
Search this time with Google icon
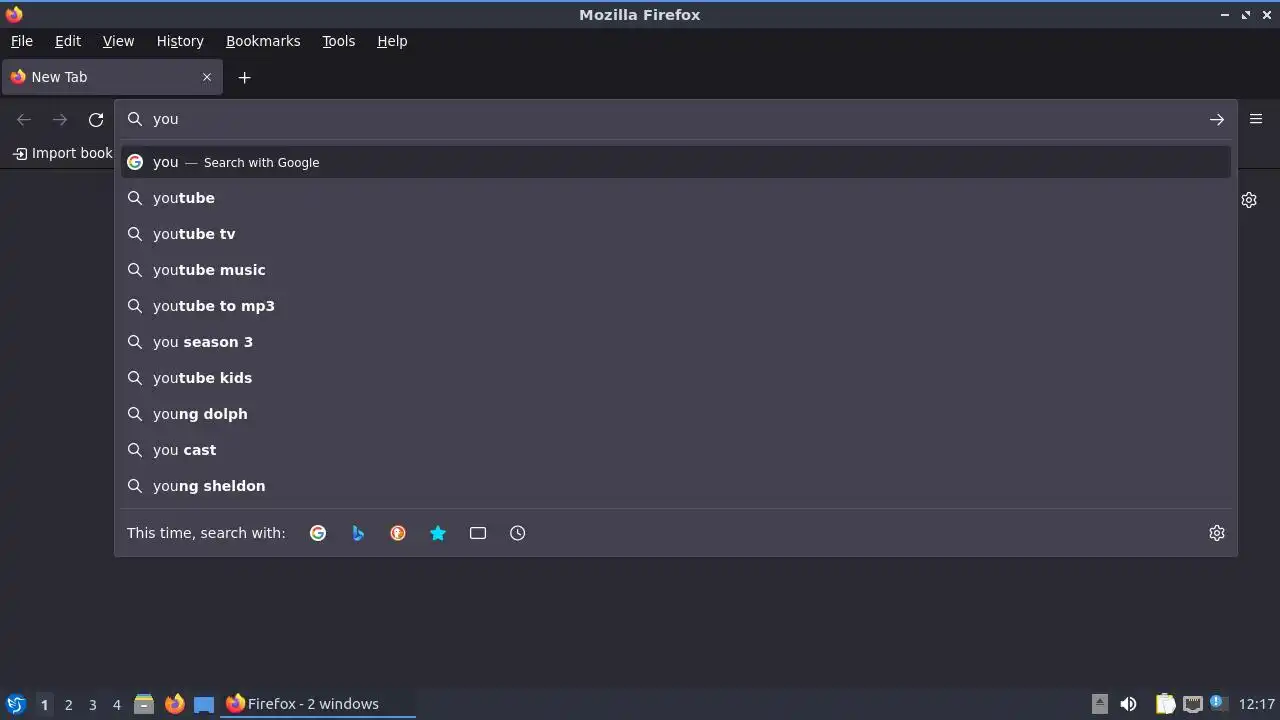(x=318, y=533)
